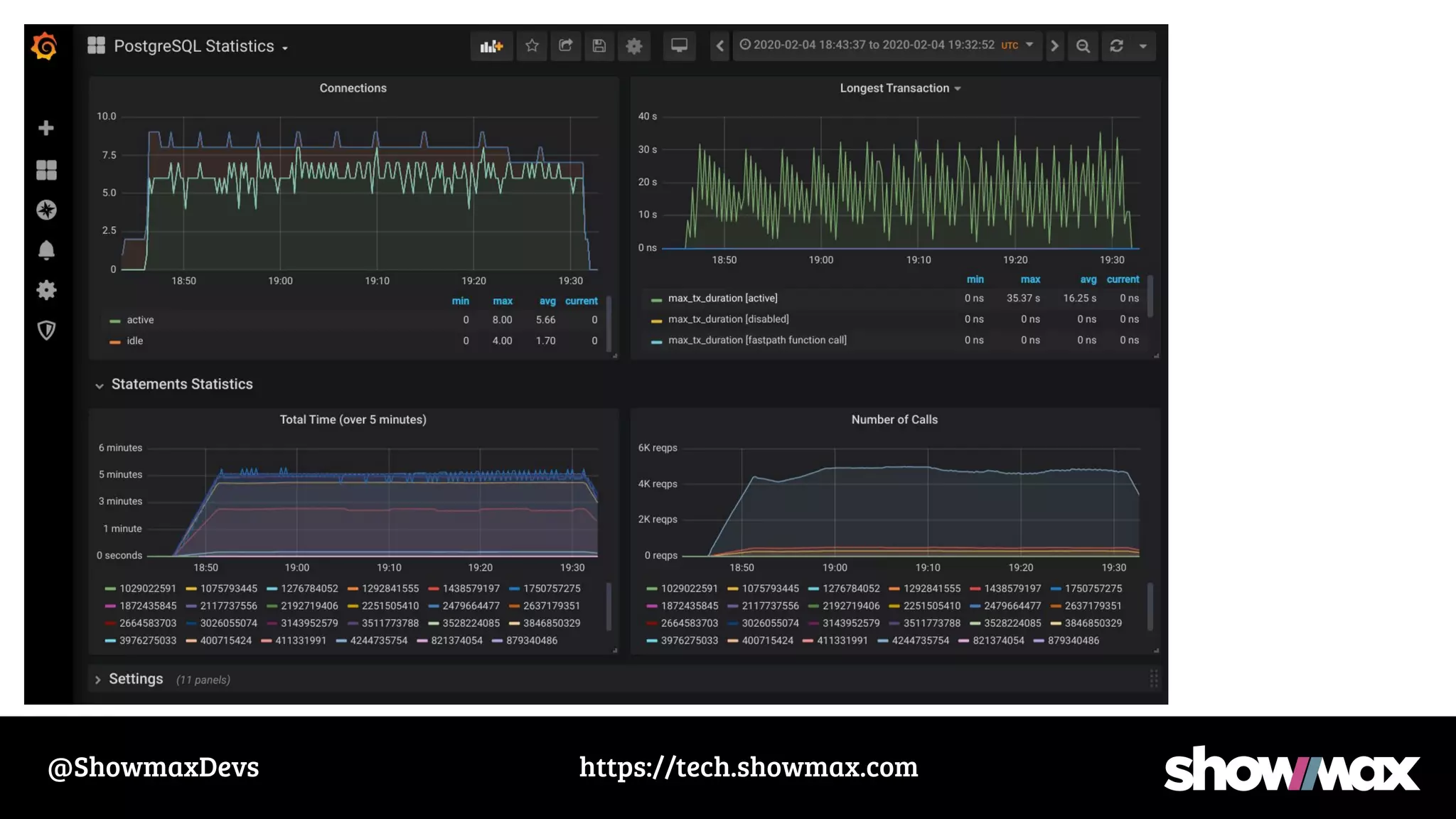Refresh the dashboard
This screenshot has height=819, width=1456.
point(1117,46)
